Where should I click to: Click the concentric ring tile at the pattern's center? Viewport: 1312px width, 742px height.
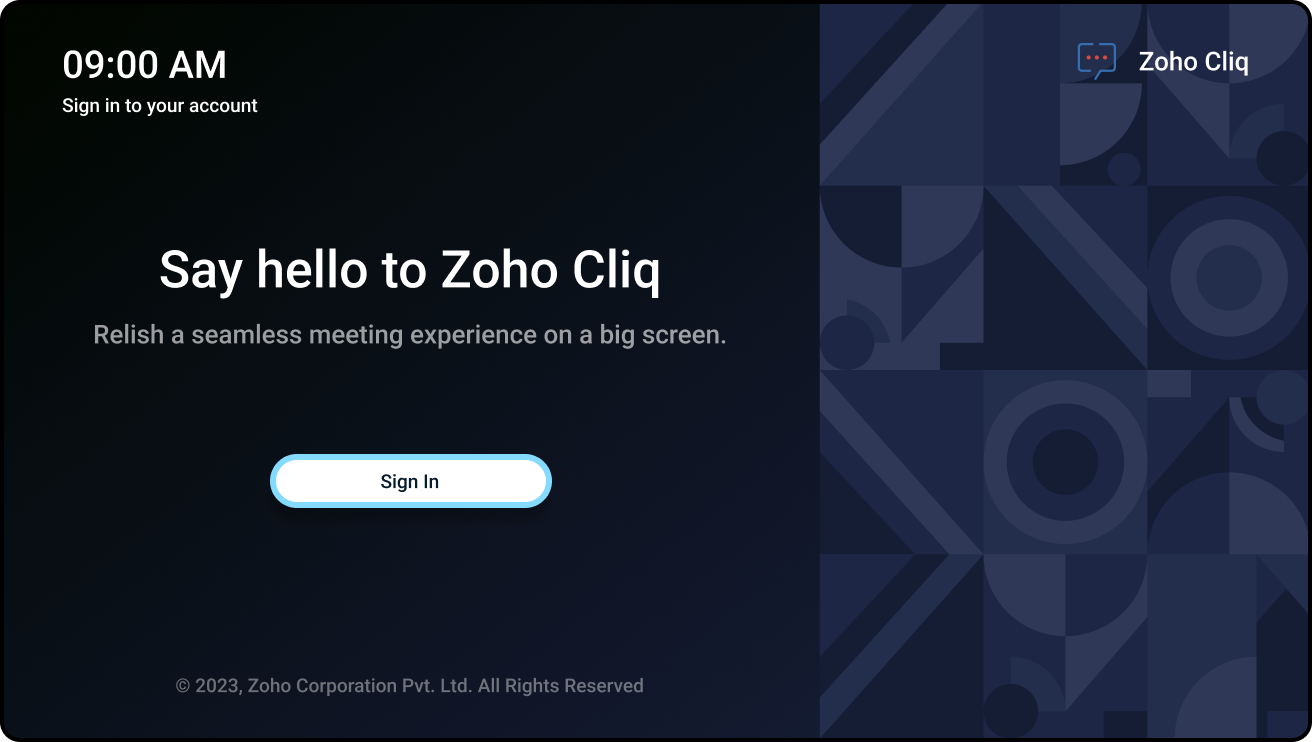[x=1064, y=461]
